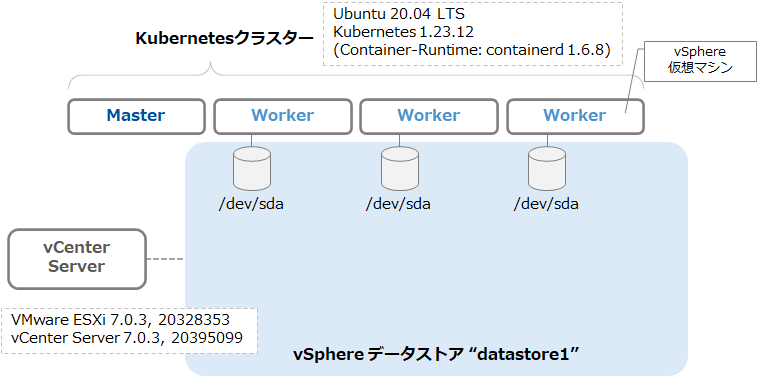The image size is (760, 380).
Task: Click the VMware ESXi 7.0.3, 20328353 text
Action: (x=120, y=320)
